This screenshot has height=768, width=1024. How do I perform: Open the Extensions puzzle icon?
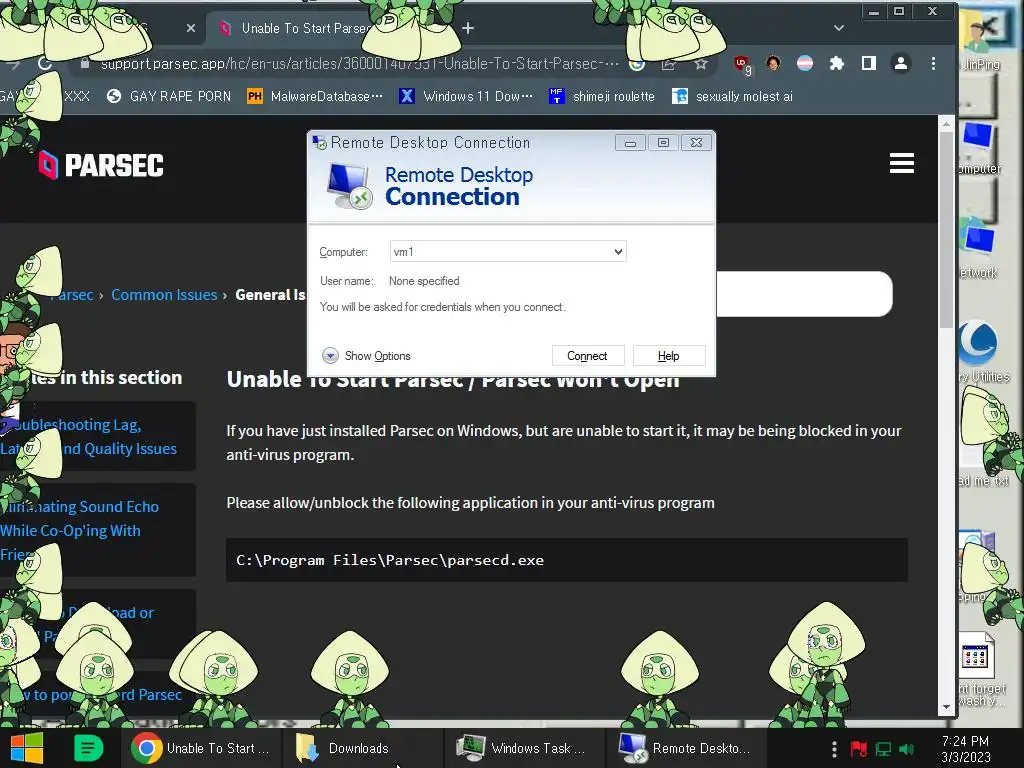[x=837, y=63]
